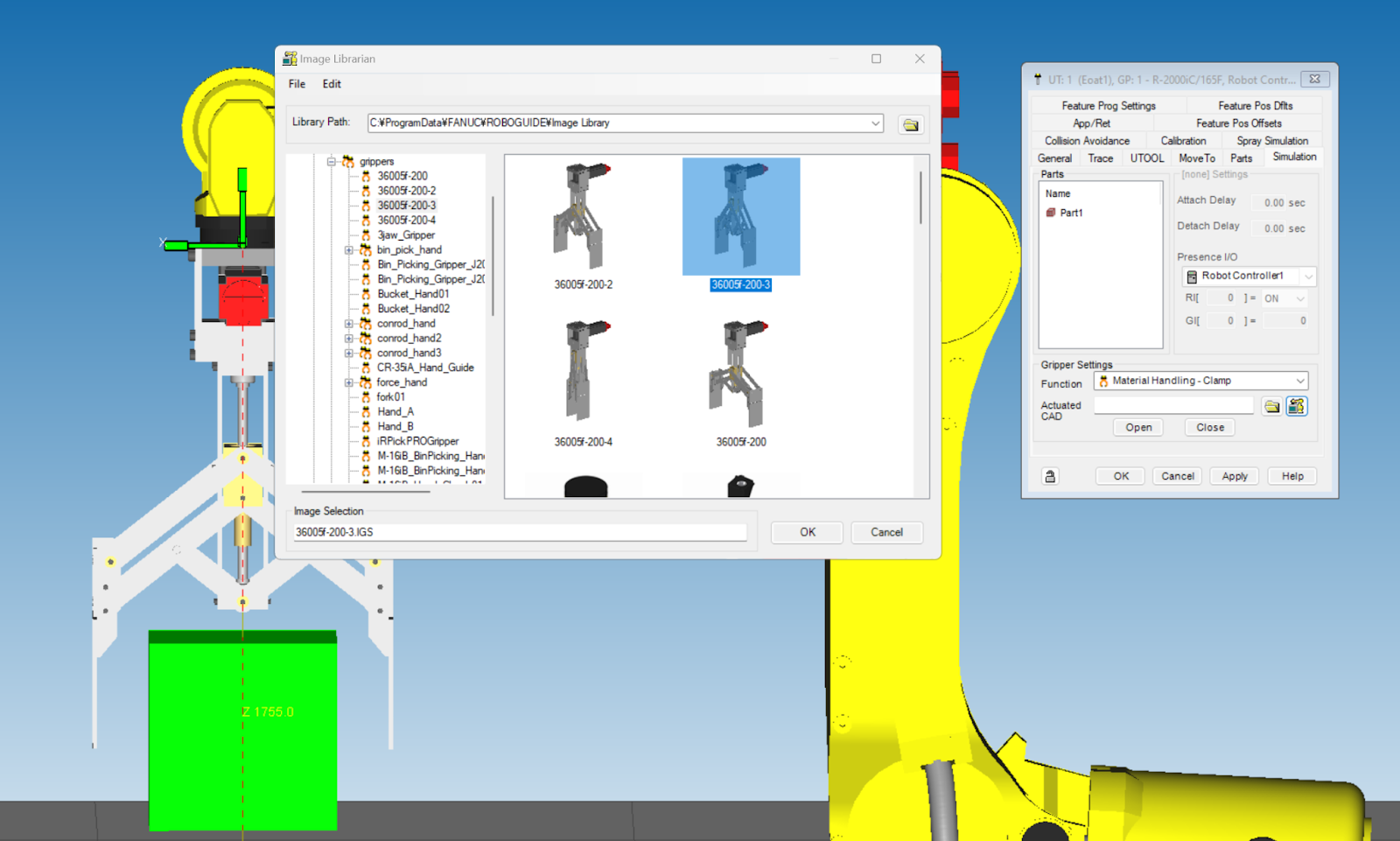
Task: Open the Edit menu in Image Librarian
Action: (x=332, y=84)
